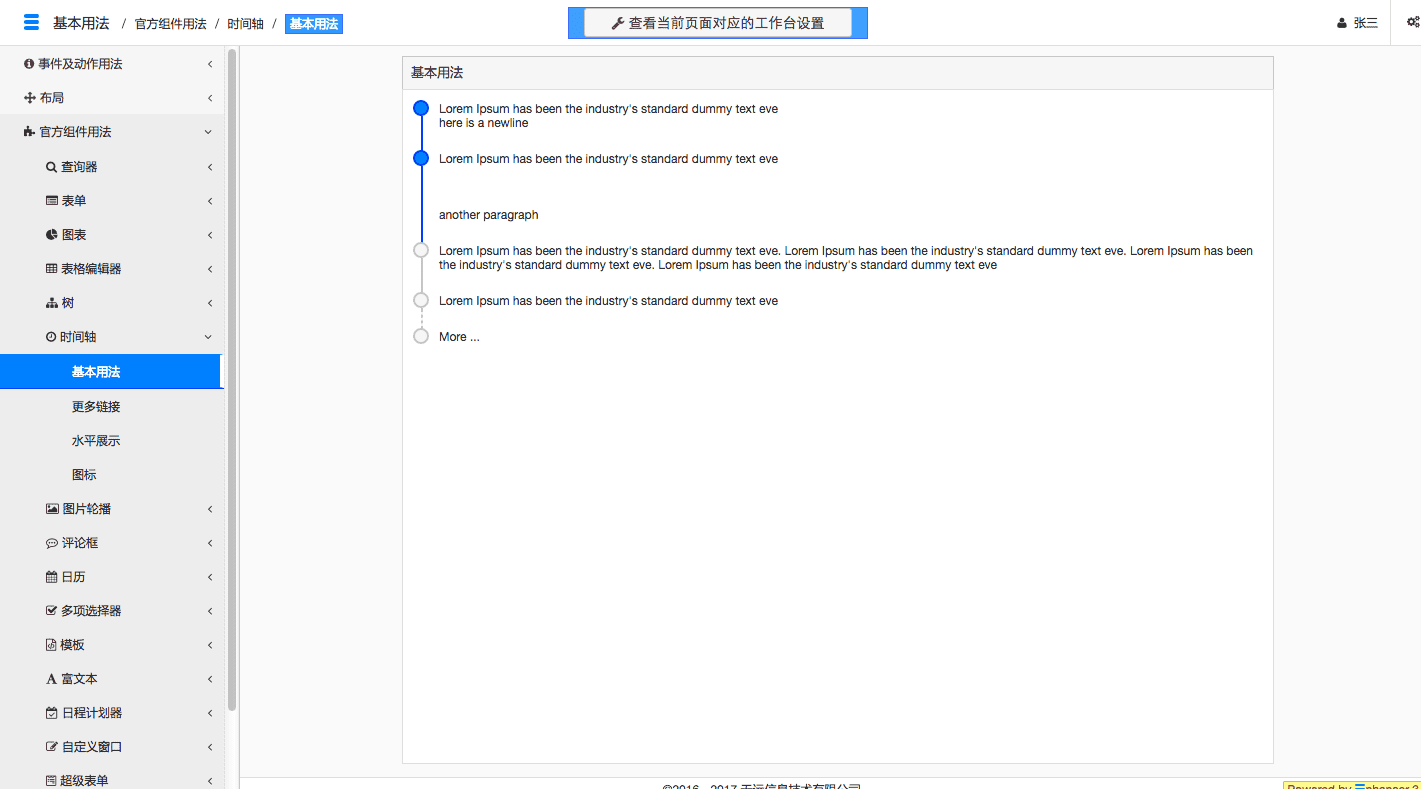Collapse the 官方组件用法 section chevron
Viewport: 1421px width, 789px height.
[208, 132]
